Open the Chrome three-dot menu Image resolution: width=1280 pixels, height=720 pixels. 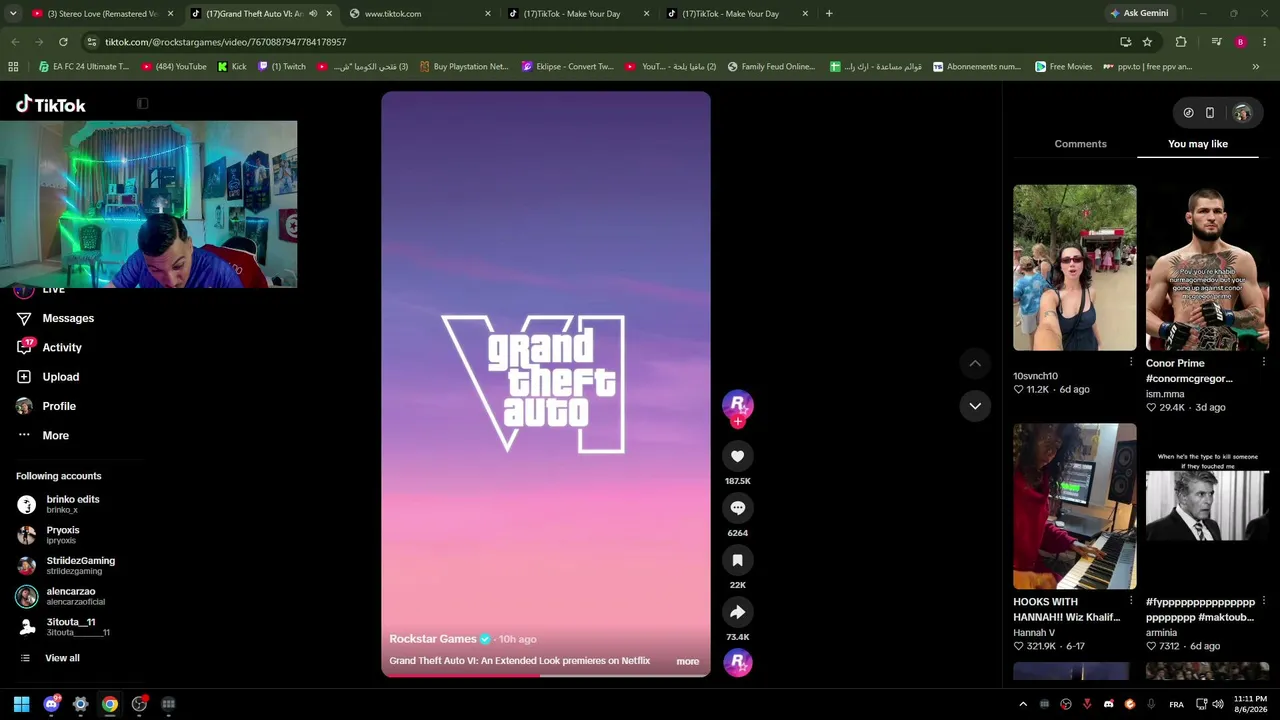pyautogui.click(x=1265, y=42)
